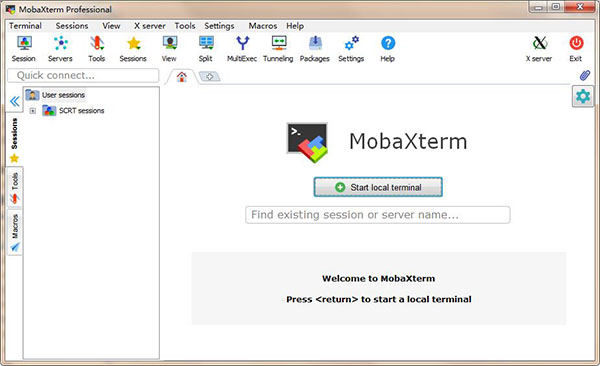Toggle the X server toolbar icon
This screenshot has width=600, height=366.
click(539, 49)
